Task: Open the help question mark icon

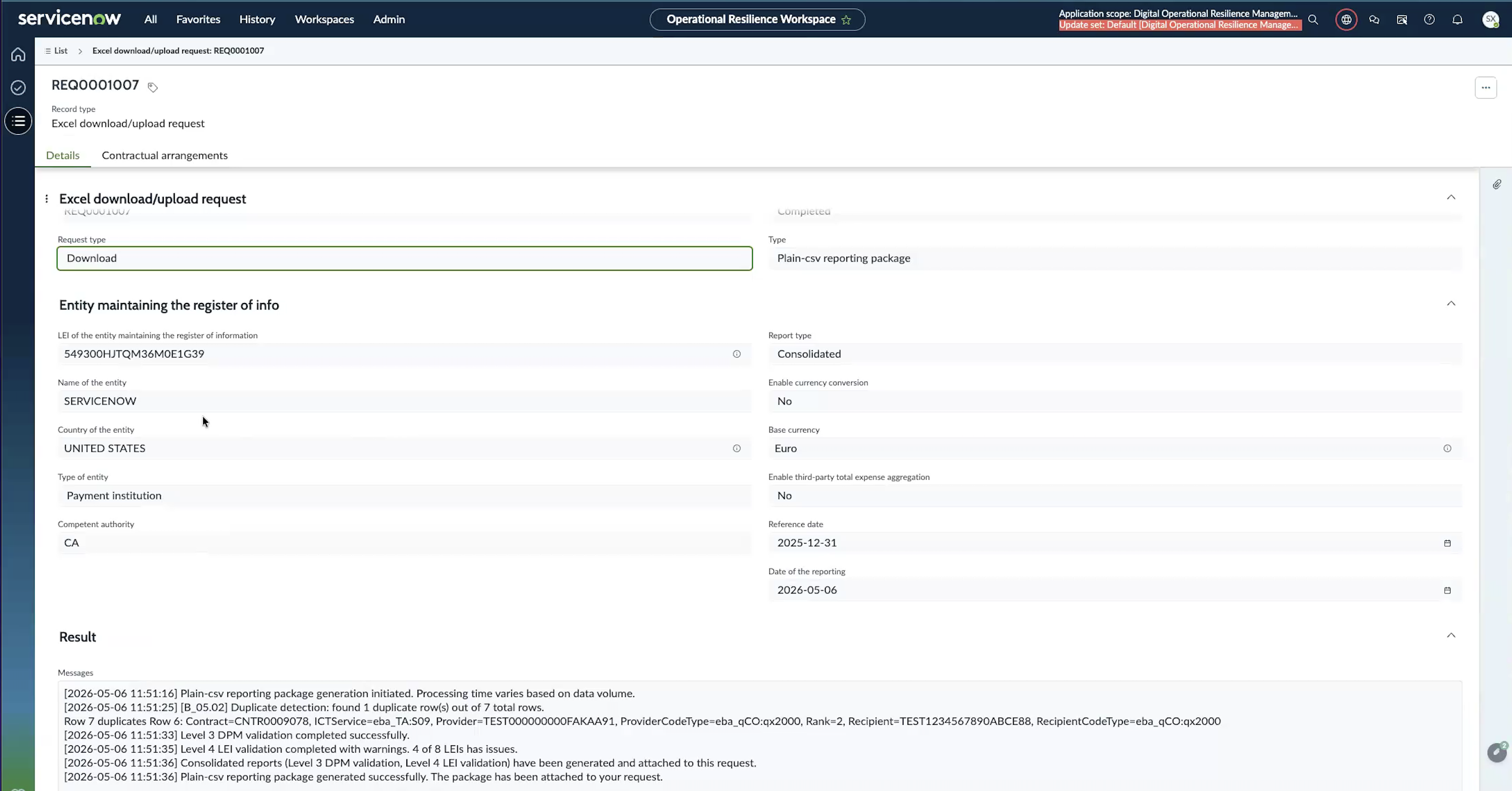Action: [x=1429, y=19]
